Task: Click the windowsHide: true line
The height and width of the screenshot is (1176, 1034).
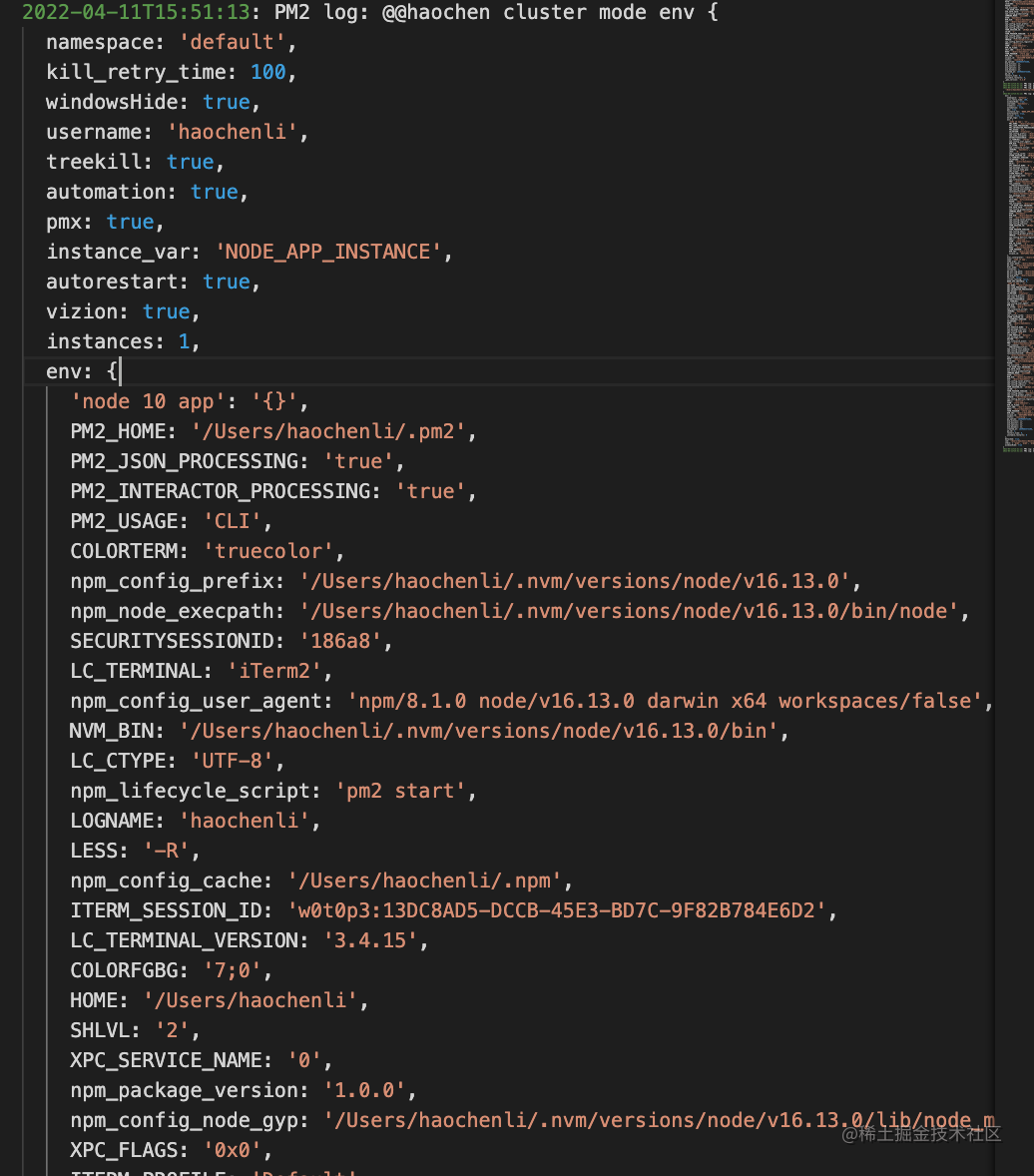Action: point(153,102)
